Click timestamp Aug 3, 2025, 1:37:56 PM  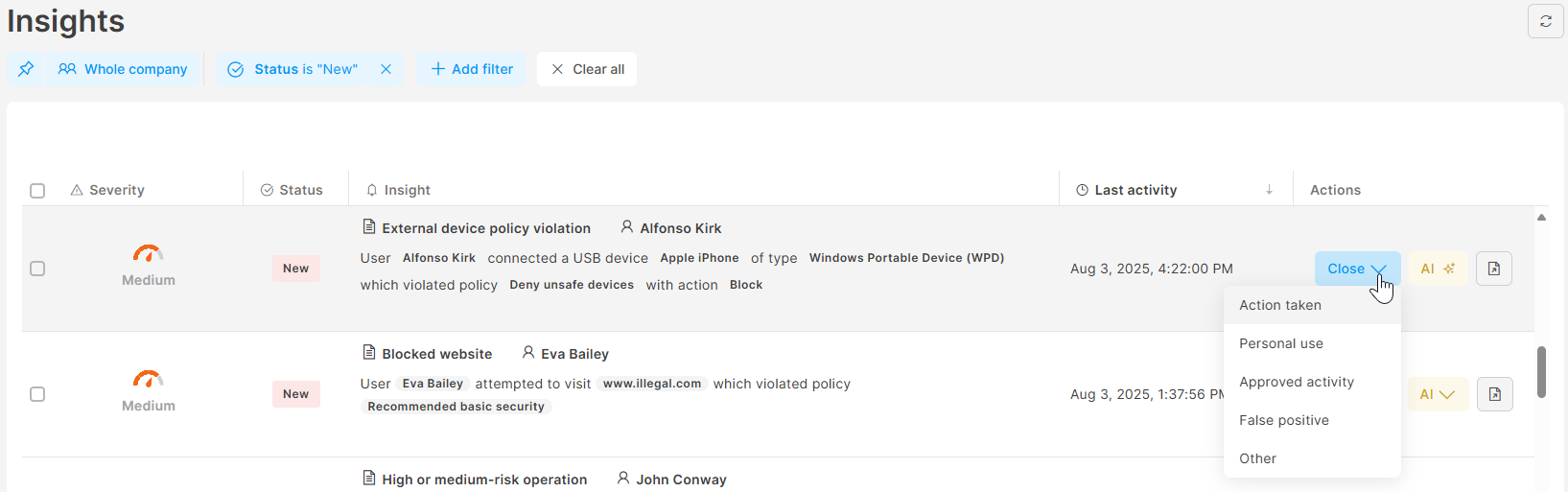coord(1148,394)
